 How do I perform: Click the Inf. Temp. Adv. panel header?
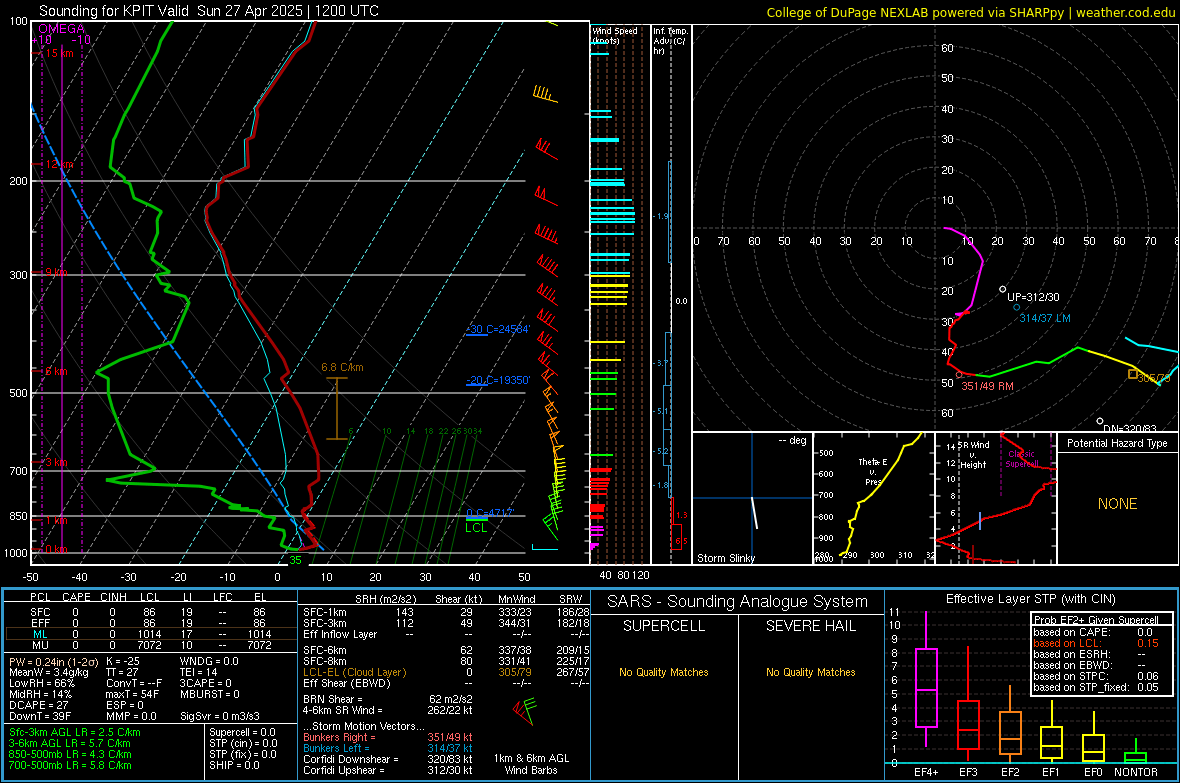point(670,41)
